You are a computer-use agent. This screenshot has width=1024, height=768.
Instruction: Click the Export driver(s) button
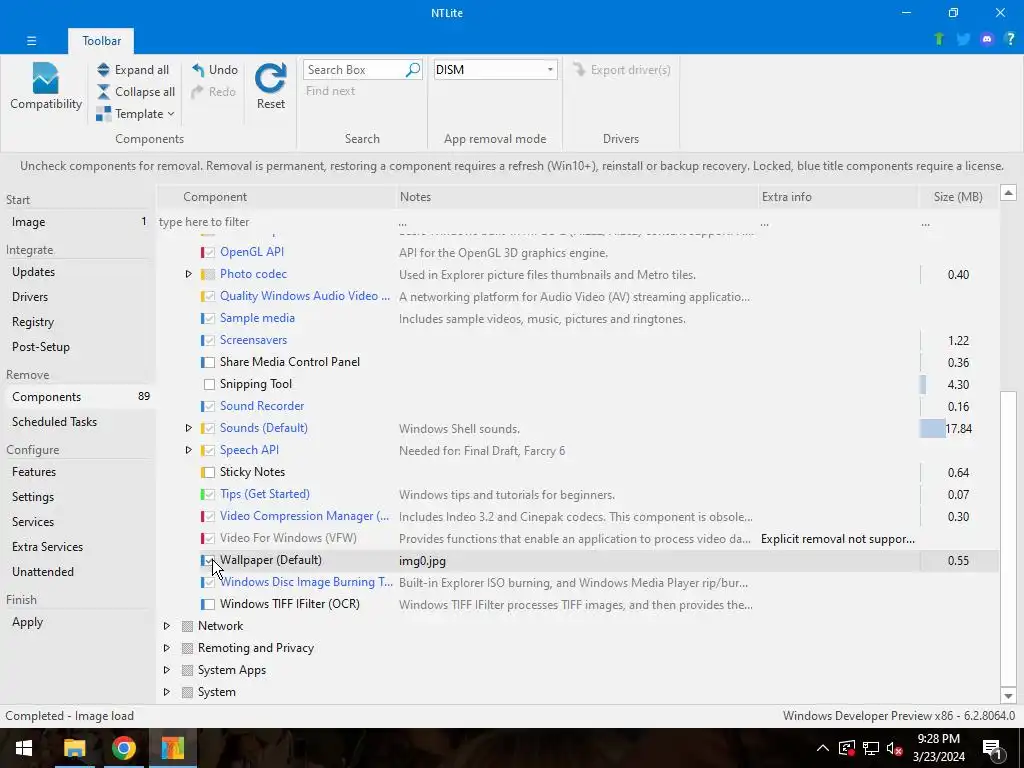click(x=622, y=70)
